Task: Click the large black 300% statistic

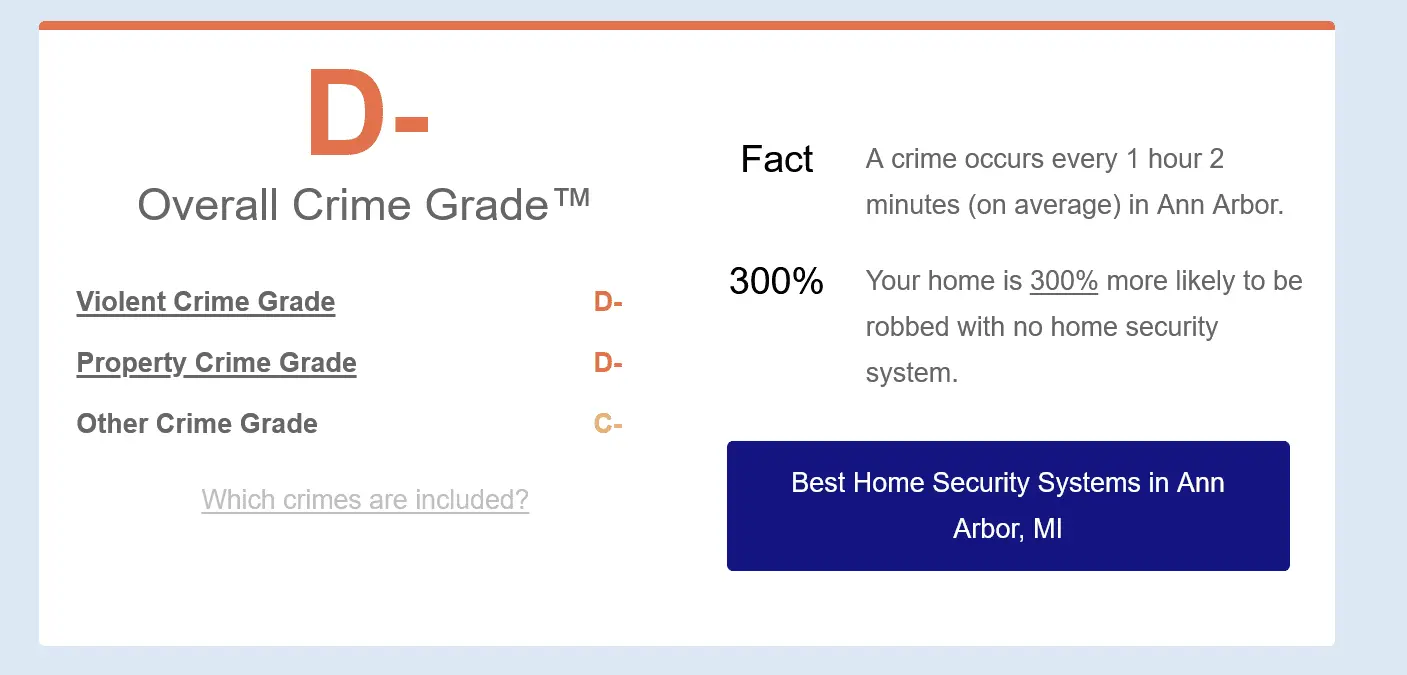Action: (x=776, y=282)
